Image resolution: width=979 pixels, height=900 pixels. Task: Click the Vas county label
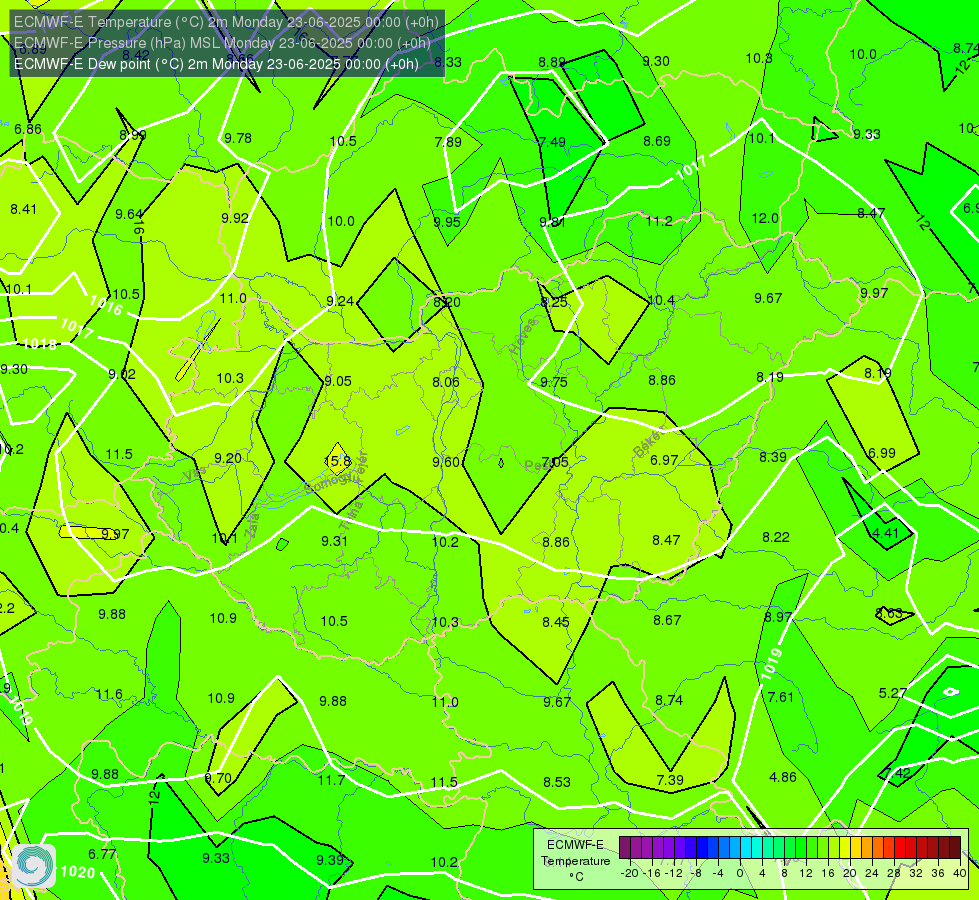coord(194,473)
